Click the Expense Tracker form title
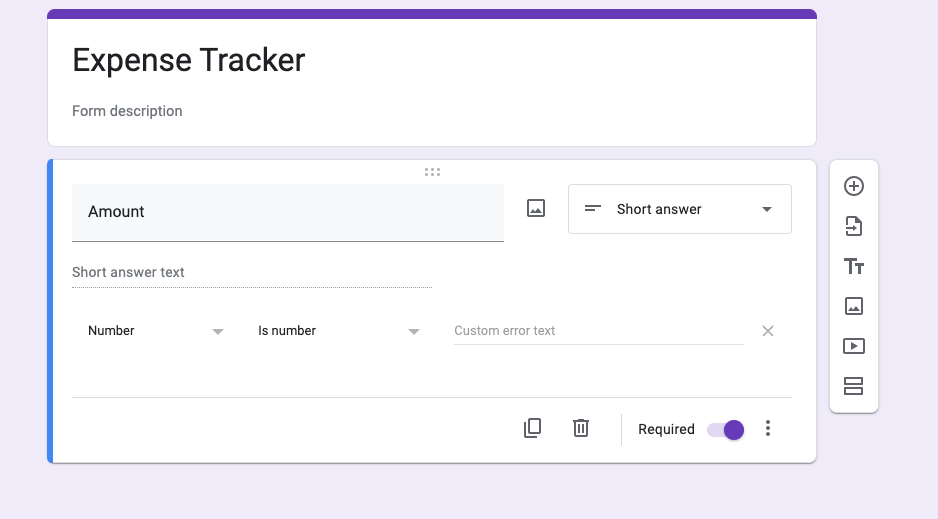Viewport: 938px width, 519px height. pyautogui.click(x=189, y=60)
